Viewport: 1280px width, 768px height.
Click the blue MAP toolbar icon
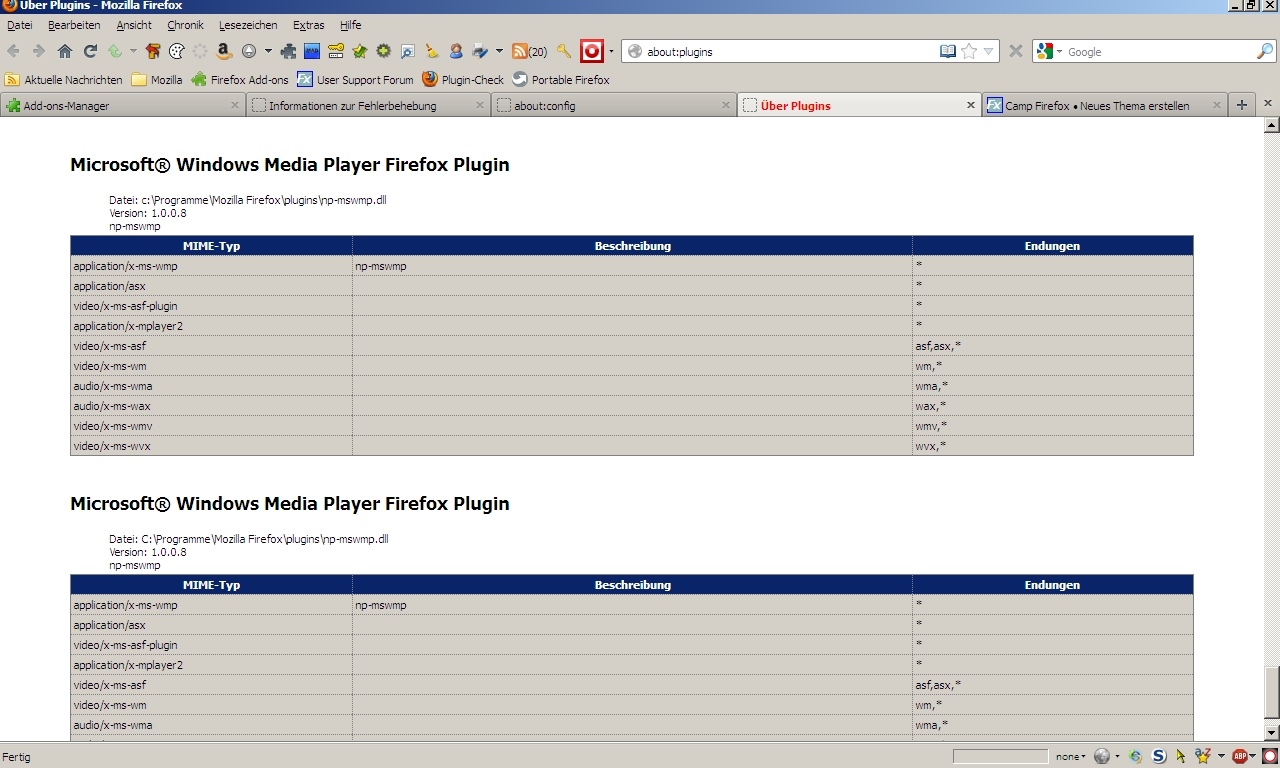tap(312, 51)
